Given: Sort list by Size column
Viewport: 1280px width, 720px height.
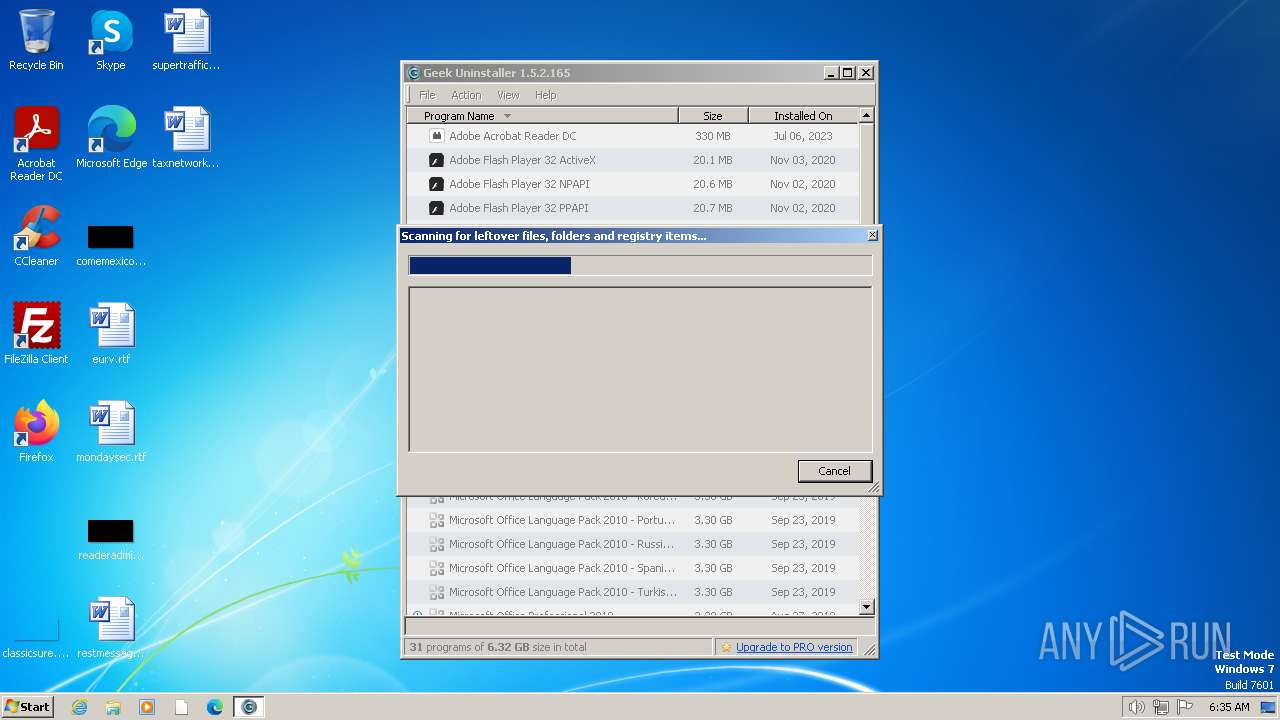Looking at the screenshot, I should click(713, 116).
